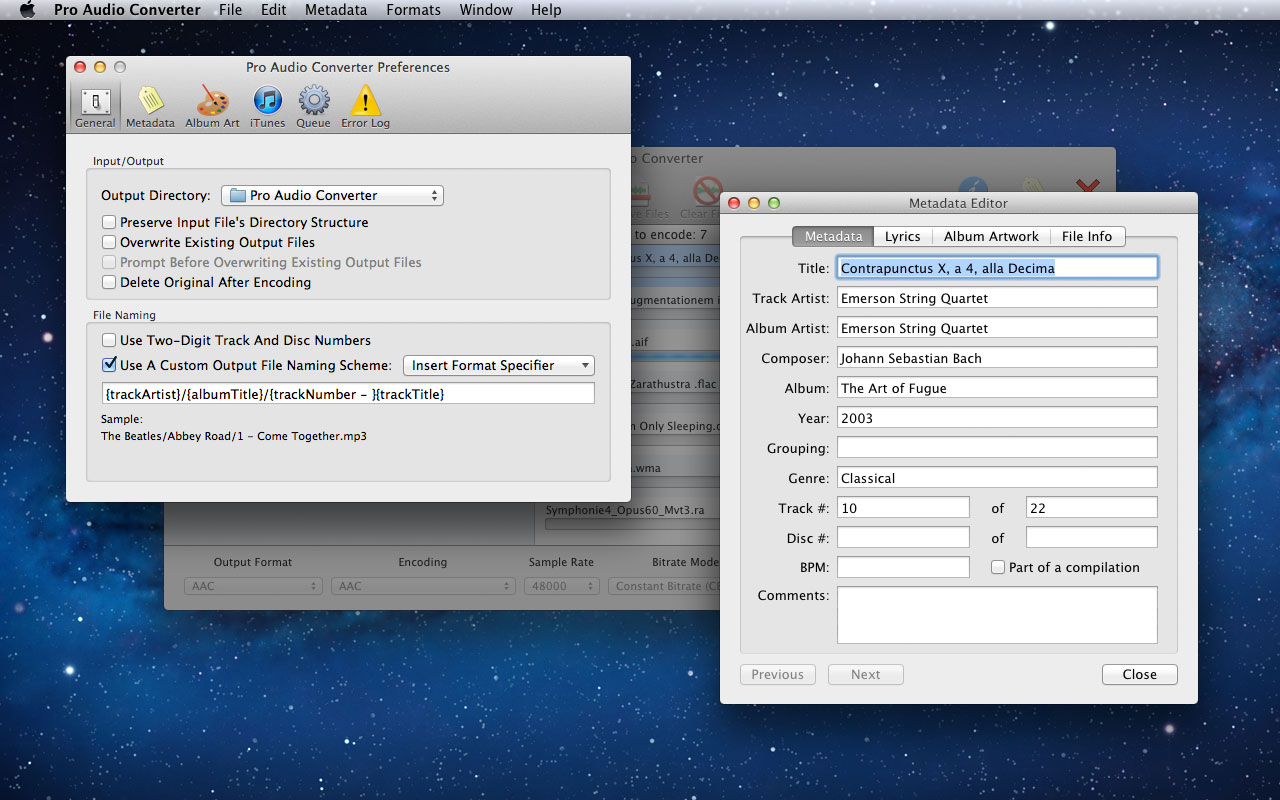Toggle Delete Original After Encoding

(109, 283)
